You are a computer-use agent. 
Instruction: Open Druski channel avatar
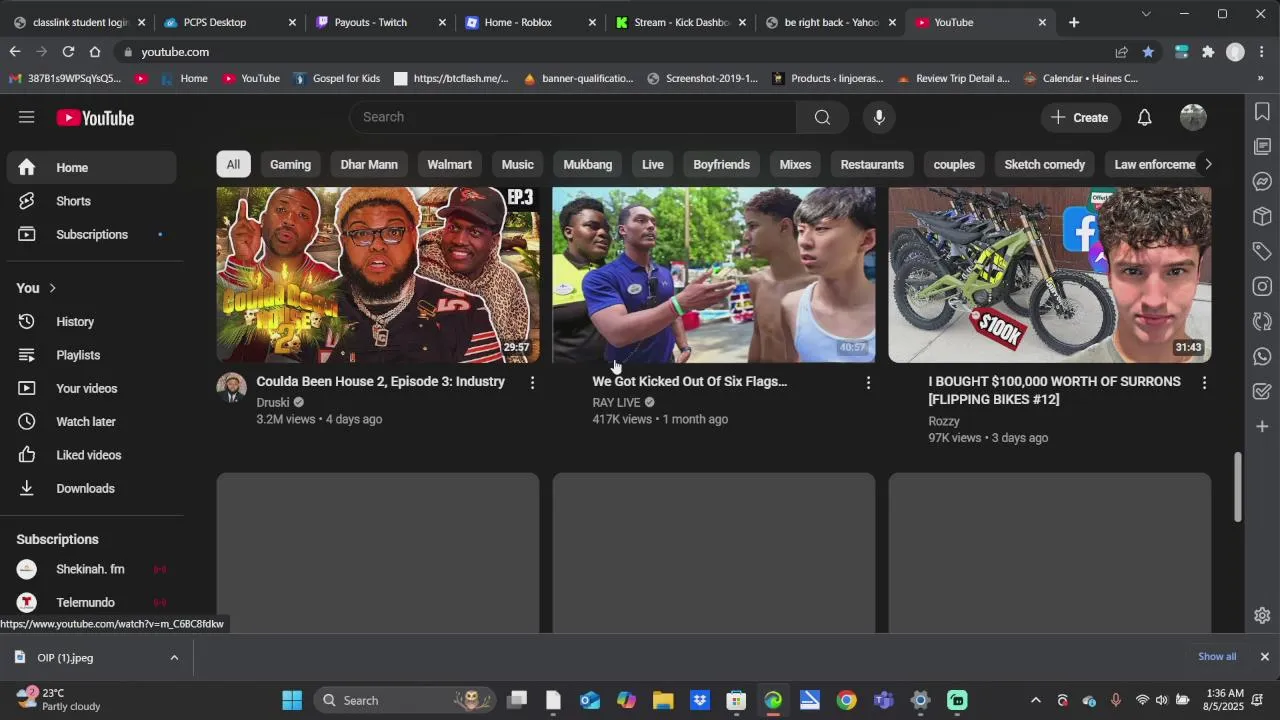click(x=232, y=387)
